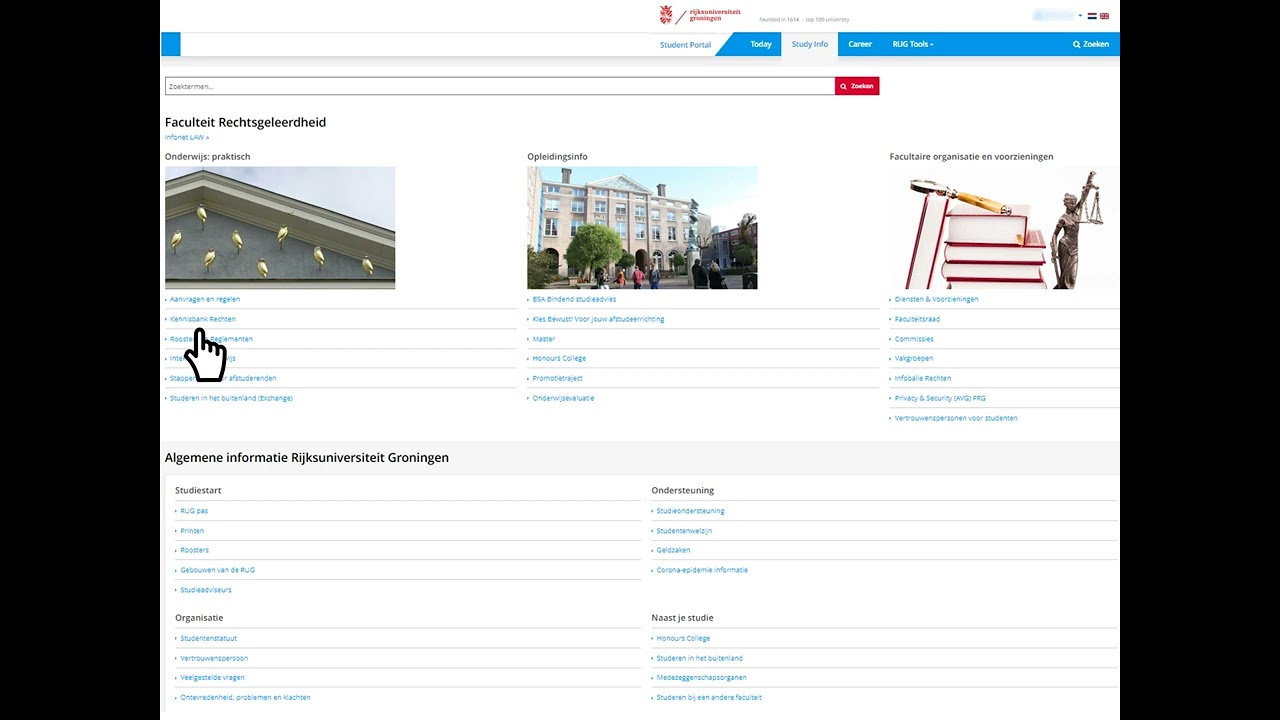
Task: Open the Kennisbank Rechten link
Action: point(203,319)
